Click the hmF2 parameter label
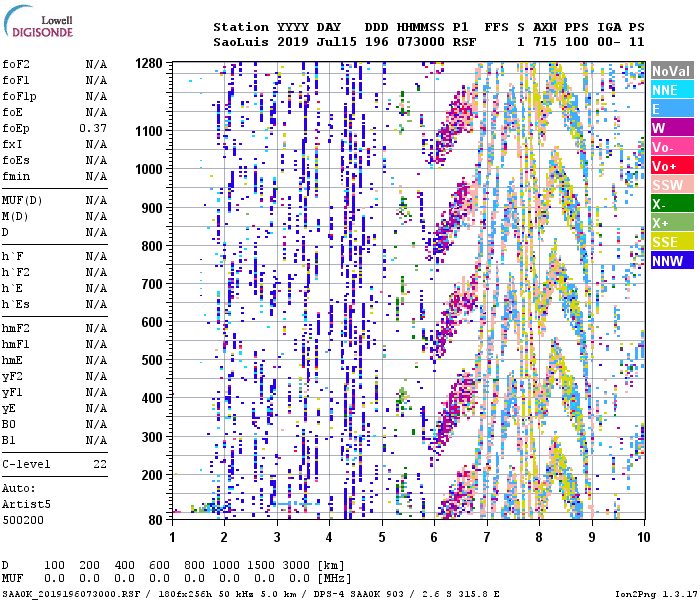 click(x=16, y=329)
